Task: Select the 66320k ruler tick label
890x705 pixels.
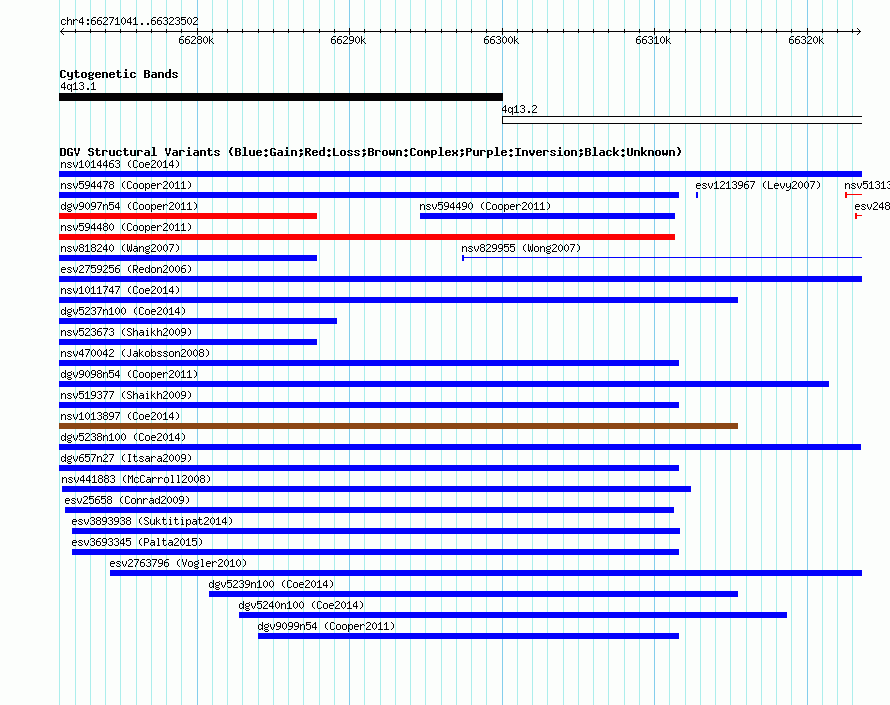Action: 806,40
